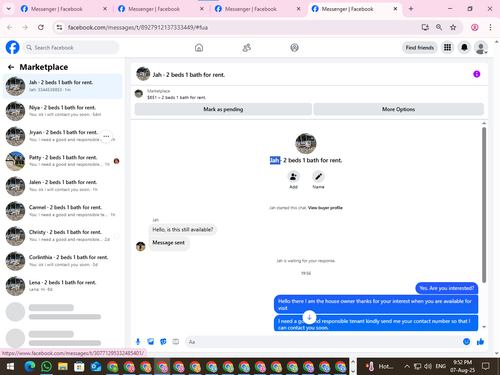The height and width of the screenshot is (375, 500).
Task: Open browser zoom magnifier icon
Action: click(x=439, y=27)
